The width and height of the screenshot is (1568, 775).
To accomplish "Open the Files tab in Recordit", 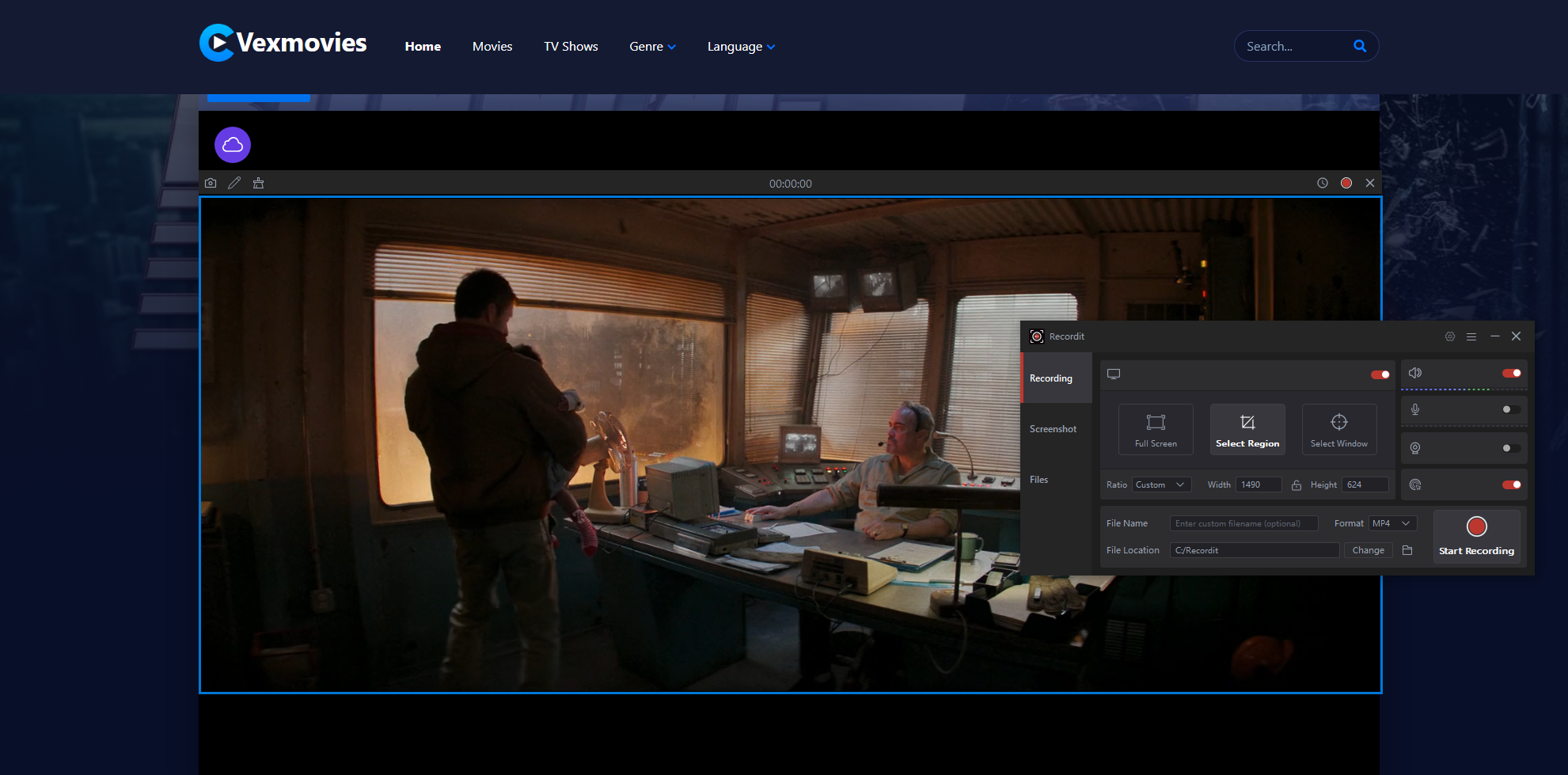I will (x=1038, y=480).
